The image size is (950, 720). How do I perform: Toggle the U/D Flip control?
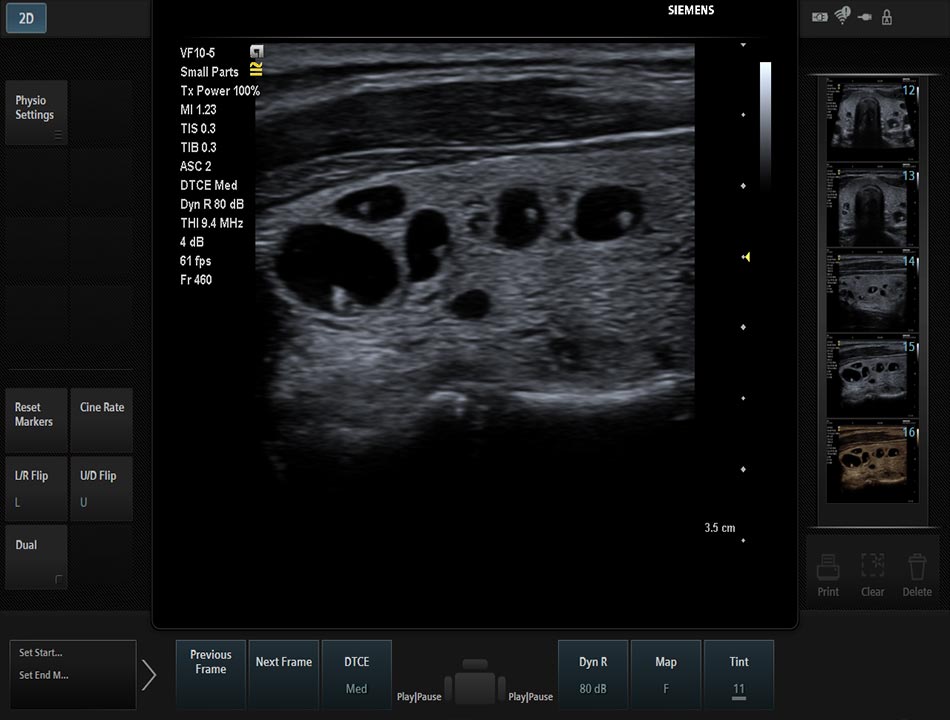point(101,487)
